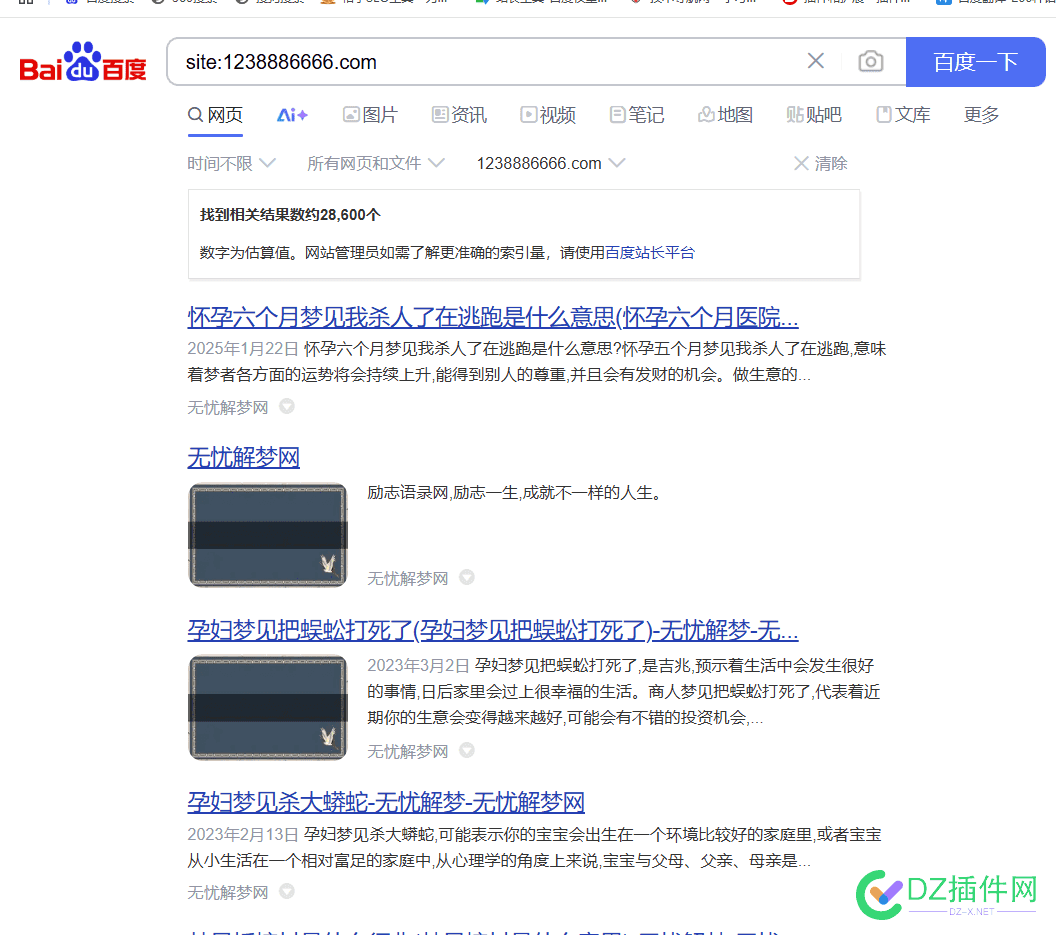Click 无忧解梦网 source under 大蟒蛇 result
The width and height of the screenshot is (1056, 935).
(228, 893)
